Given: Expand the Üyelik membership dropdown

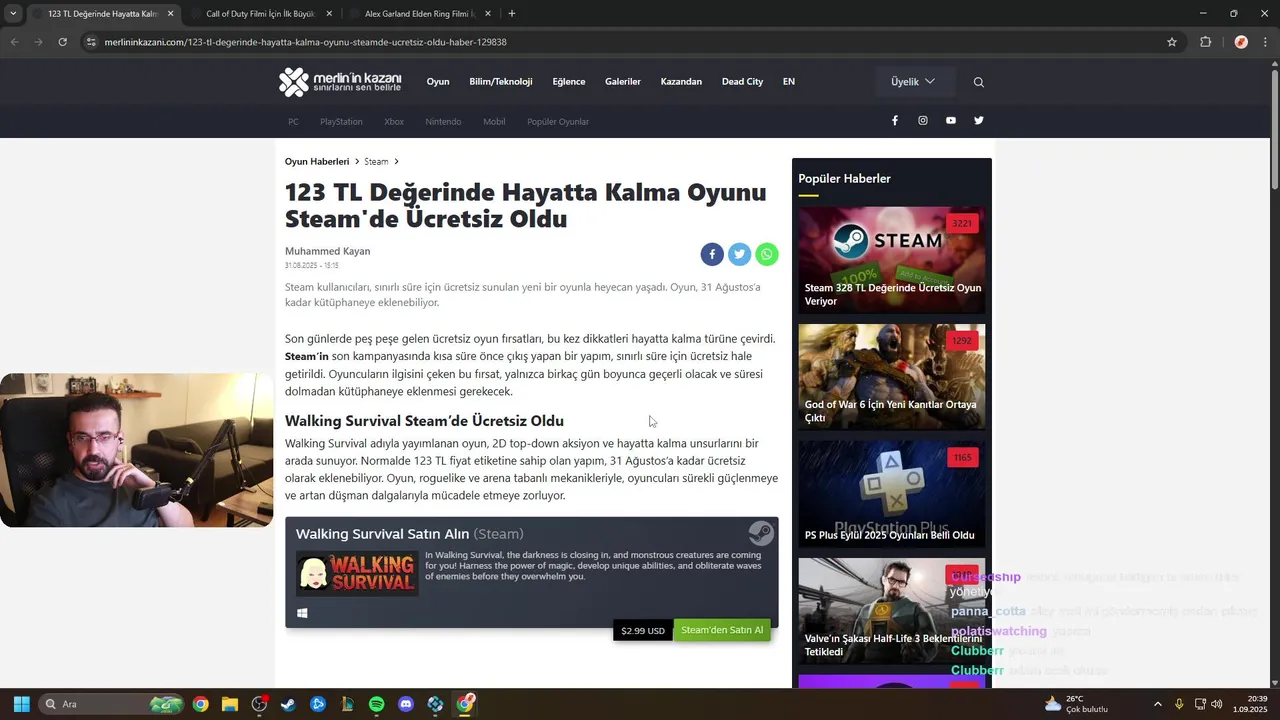Looking at the screenshot, I should point(914,82).
